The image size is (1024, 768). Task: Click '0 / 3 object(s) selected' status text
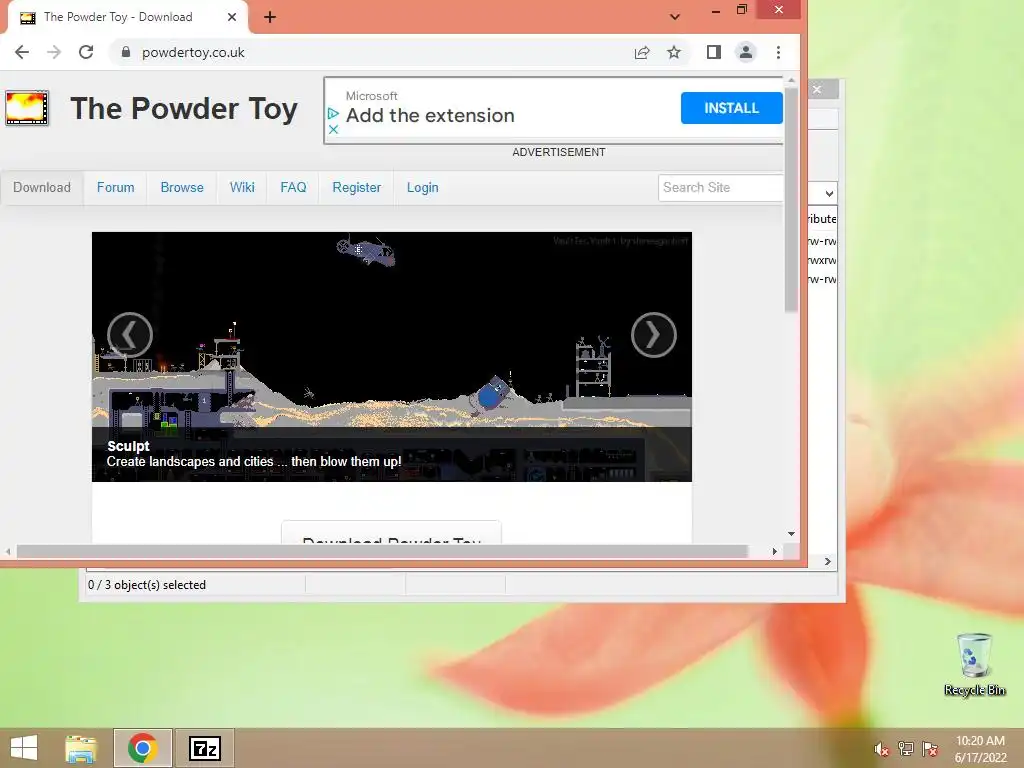[x=147, y=585]
